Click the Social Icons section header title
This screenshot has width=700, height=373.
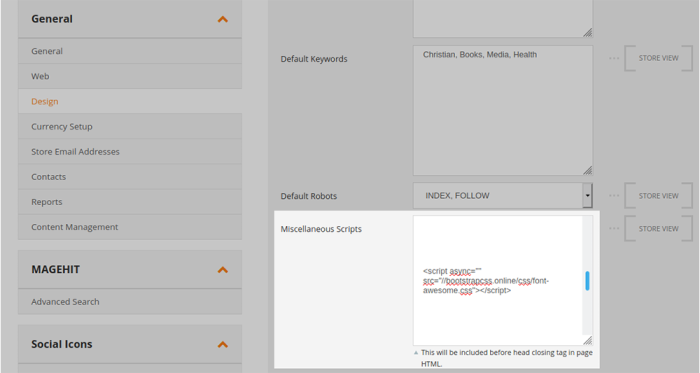tap(62, 344)
